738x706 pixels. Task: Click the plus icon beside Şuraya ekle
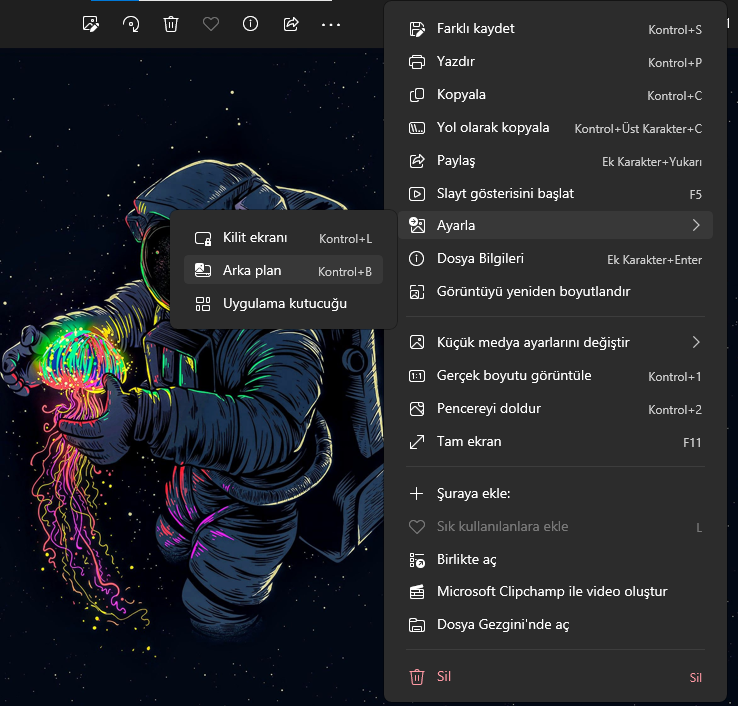coord(417,494)
